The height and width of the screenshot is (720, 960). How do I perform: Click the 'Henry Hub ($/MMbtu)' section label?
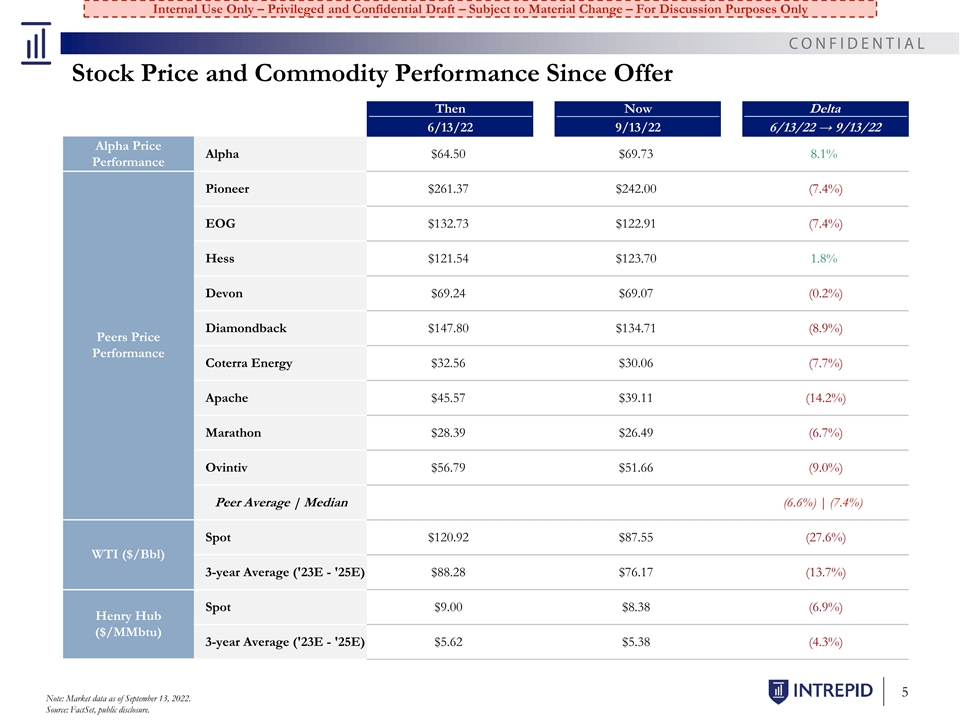click(128, 623)
